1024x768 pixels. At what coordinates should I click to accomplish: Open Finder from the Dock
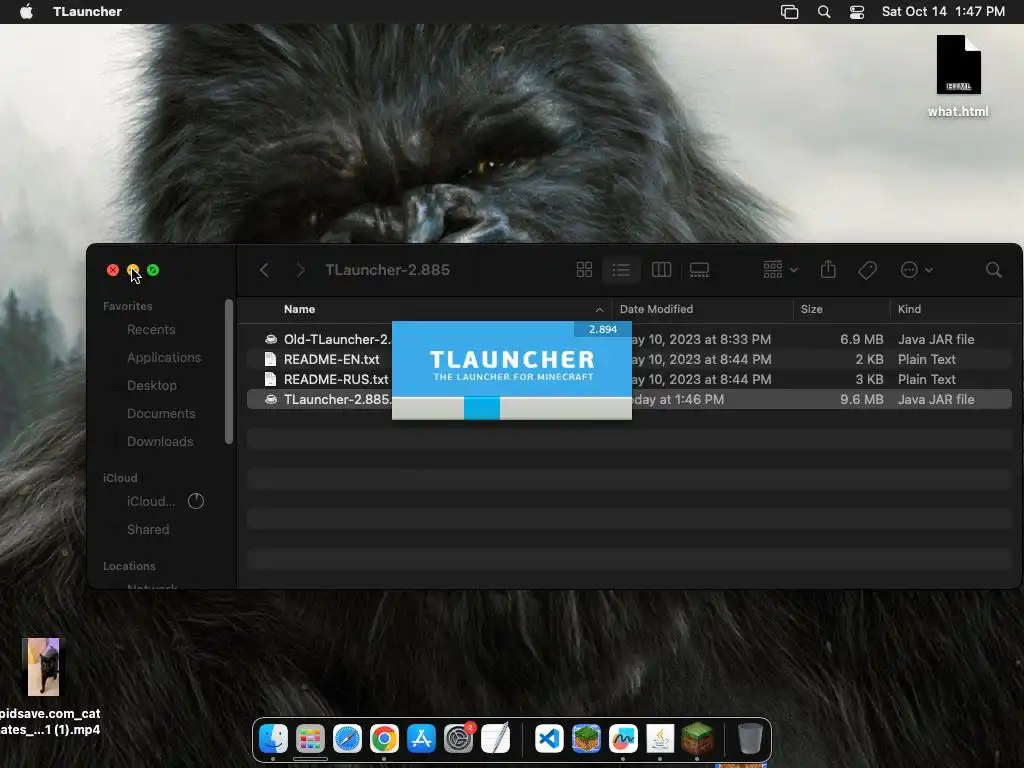click(x=273, y=739)
